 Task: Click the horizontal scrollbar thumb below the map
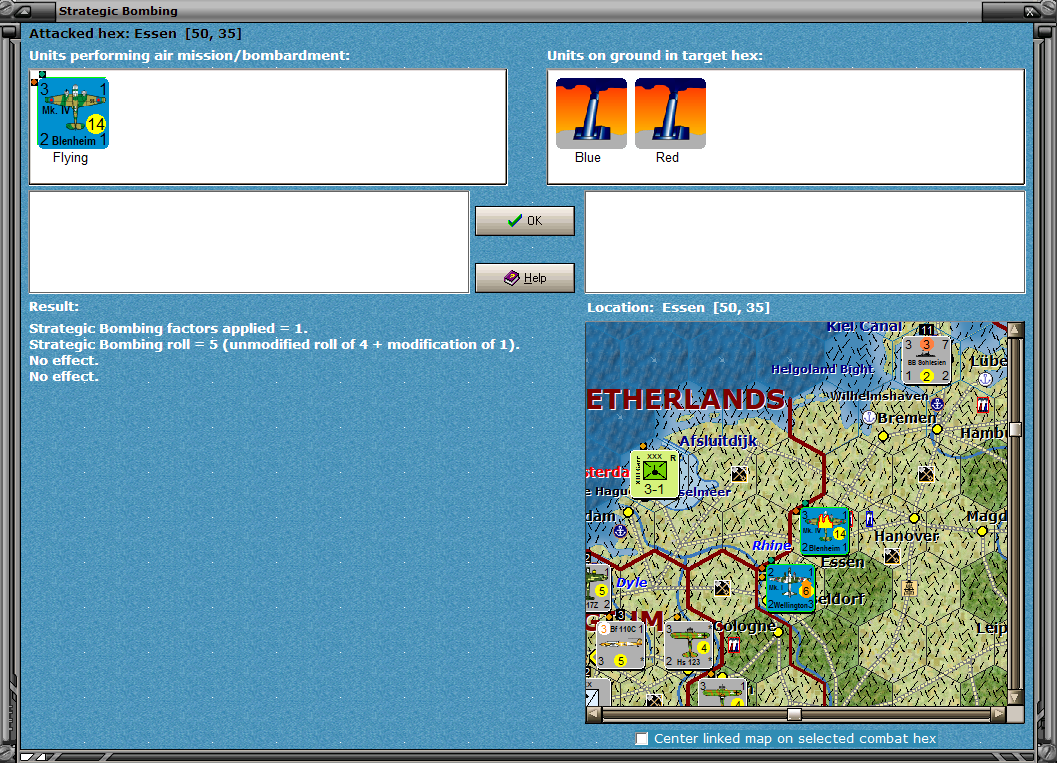coord(795,713)
